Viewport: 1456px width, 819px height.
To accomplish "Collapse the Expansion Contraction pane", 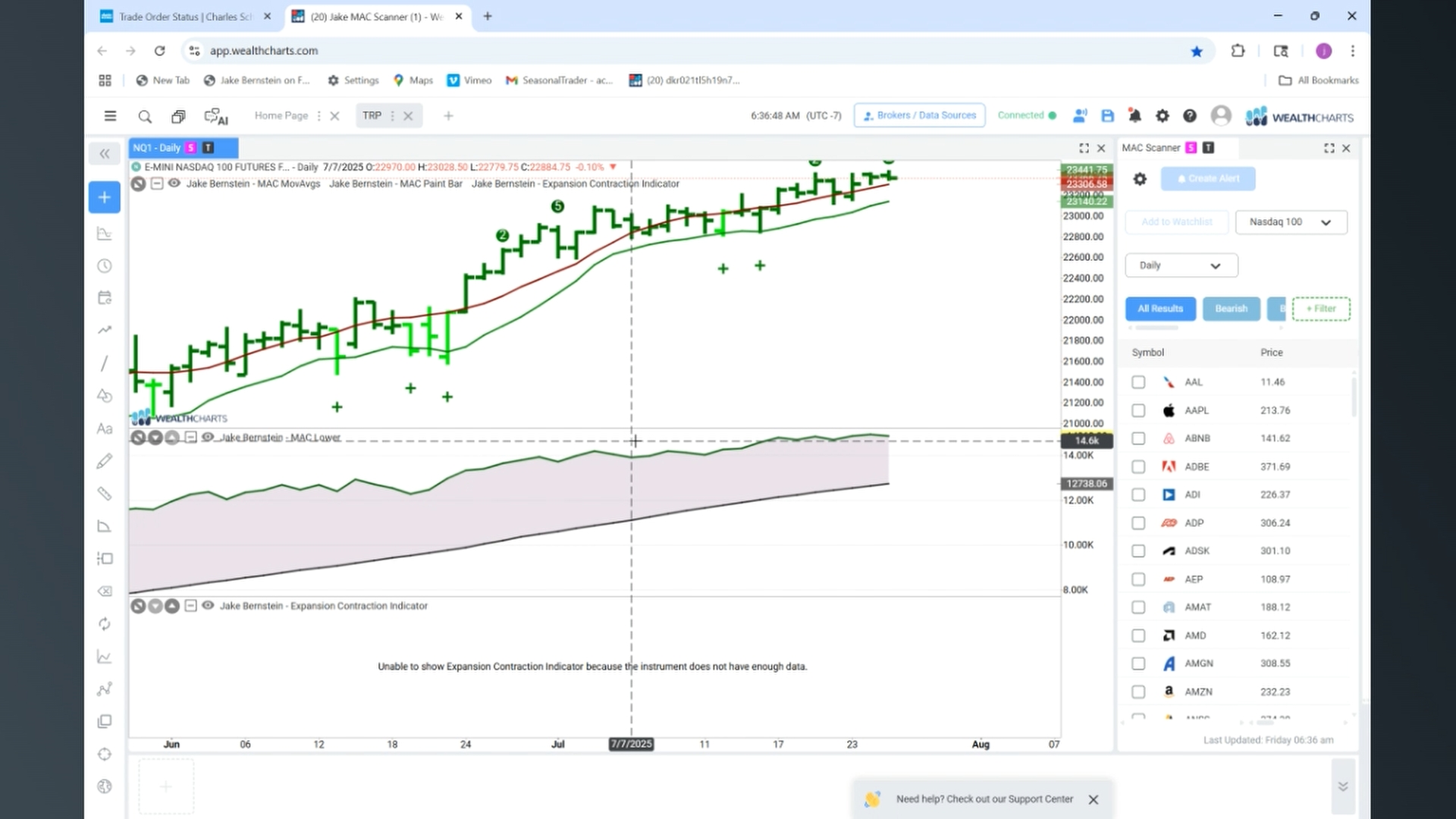I will point(191,606).
